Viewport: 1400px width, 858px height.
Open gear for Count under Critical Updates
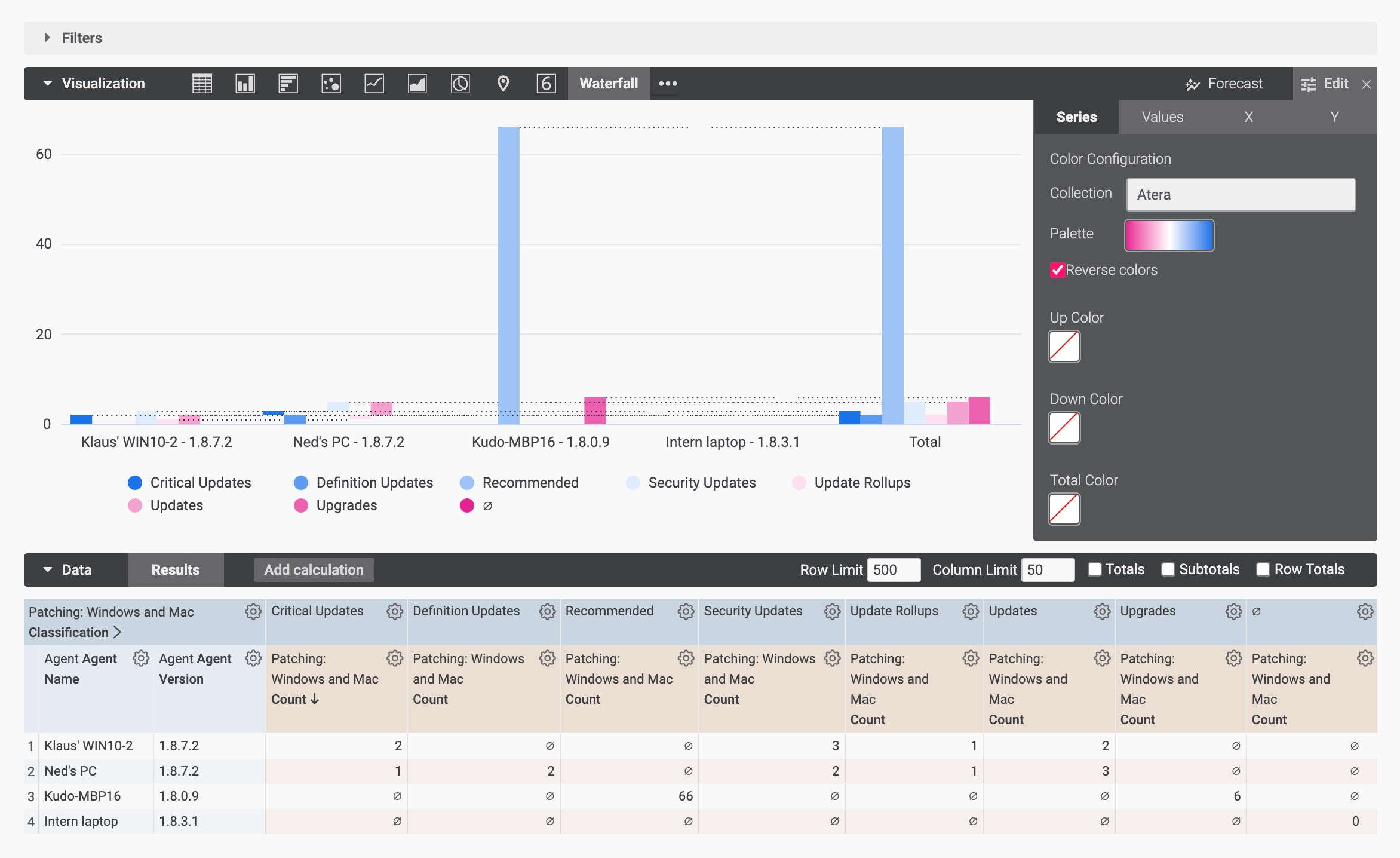pos(394,658)
